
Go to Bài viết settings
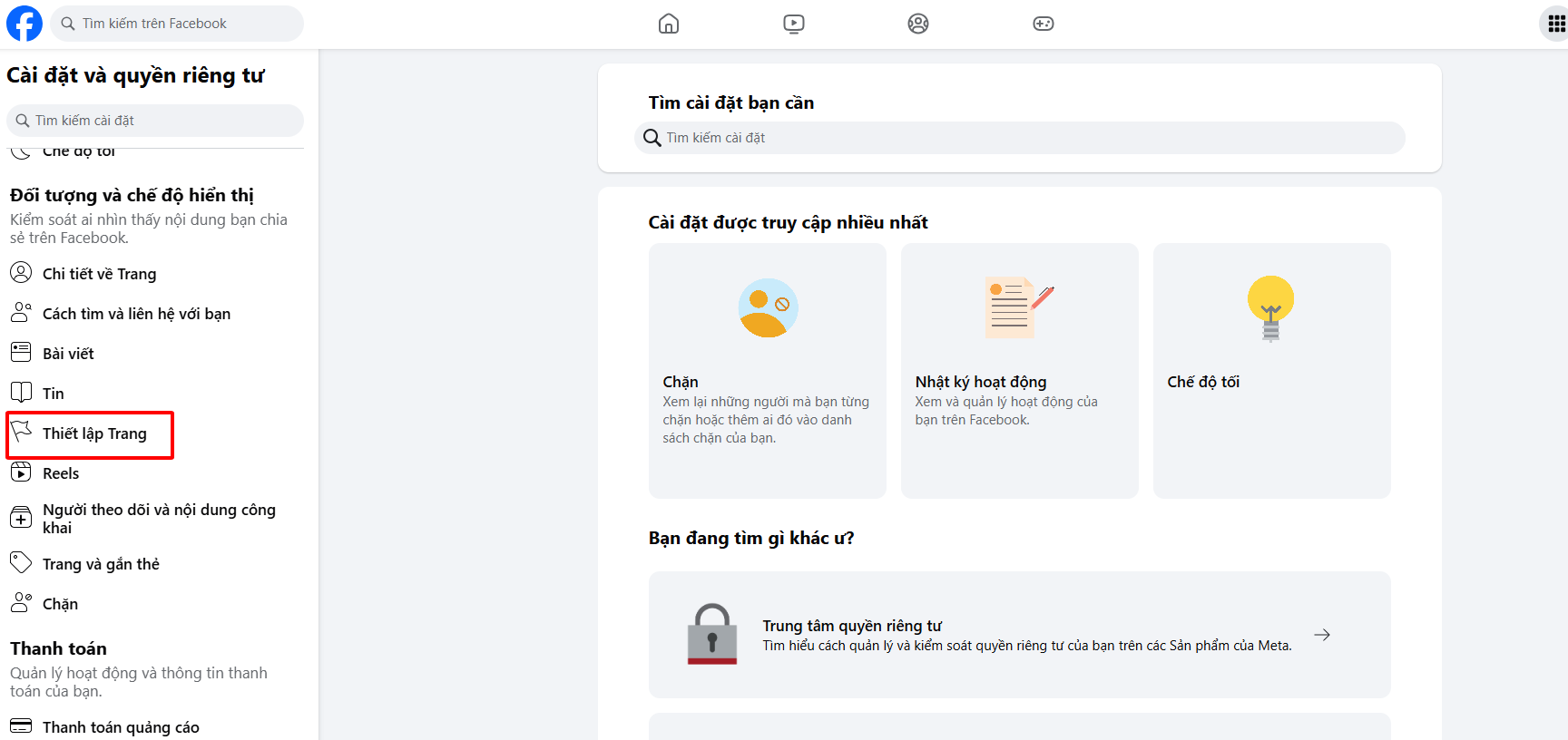(x=68, y=354)
